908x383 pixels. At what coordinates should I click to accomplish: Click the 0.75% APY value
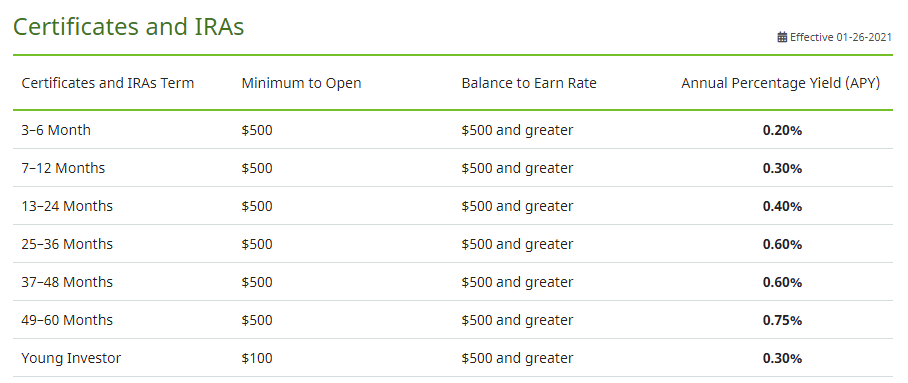[x=782, y=320]
